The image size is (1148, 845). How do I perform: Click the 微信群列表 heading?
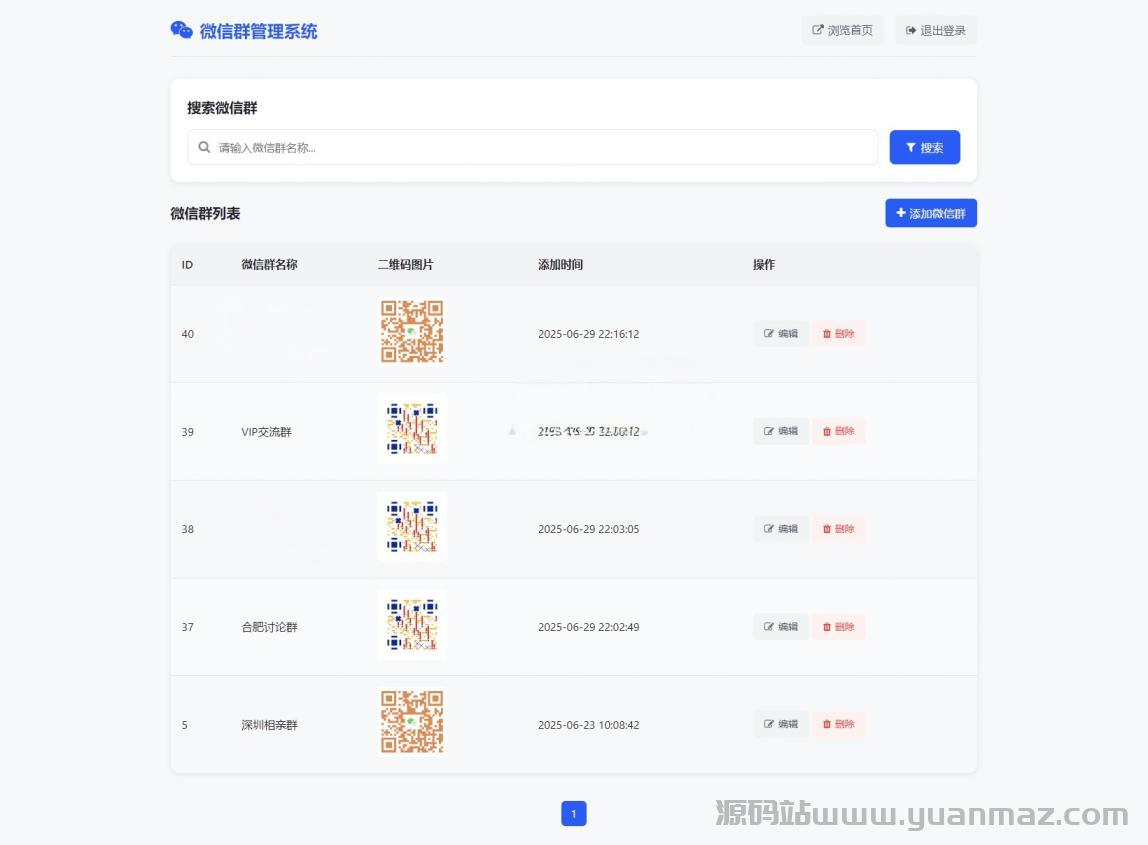[205, 213]
